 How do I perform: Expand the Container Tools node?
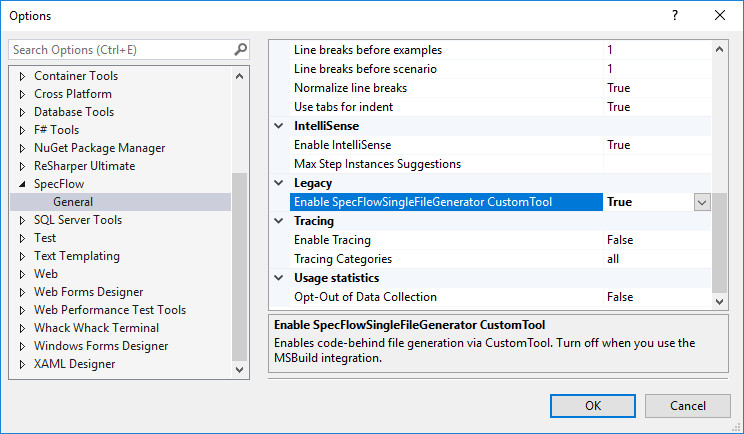(22, 76)
